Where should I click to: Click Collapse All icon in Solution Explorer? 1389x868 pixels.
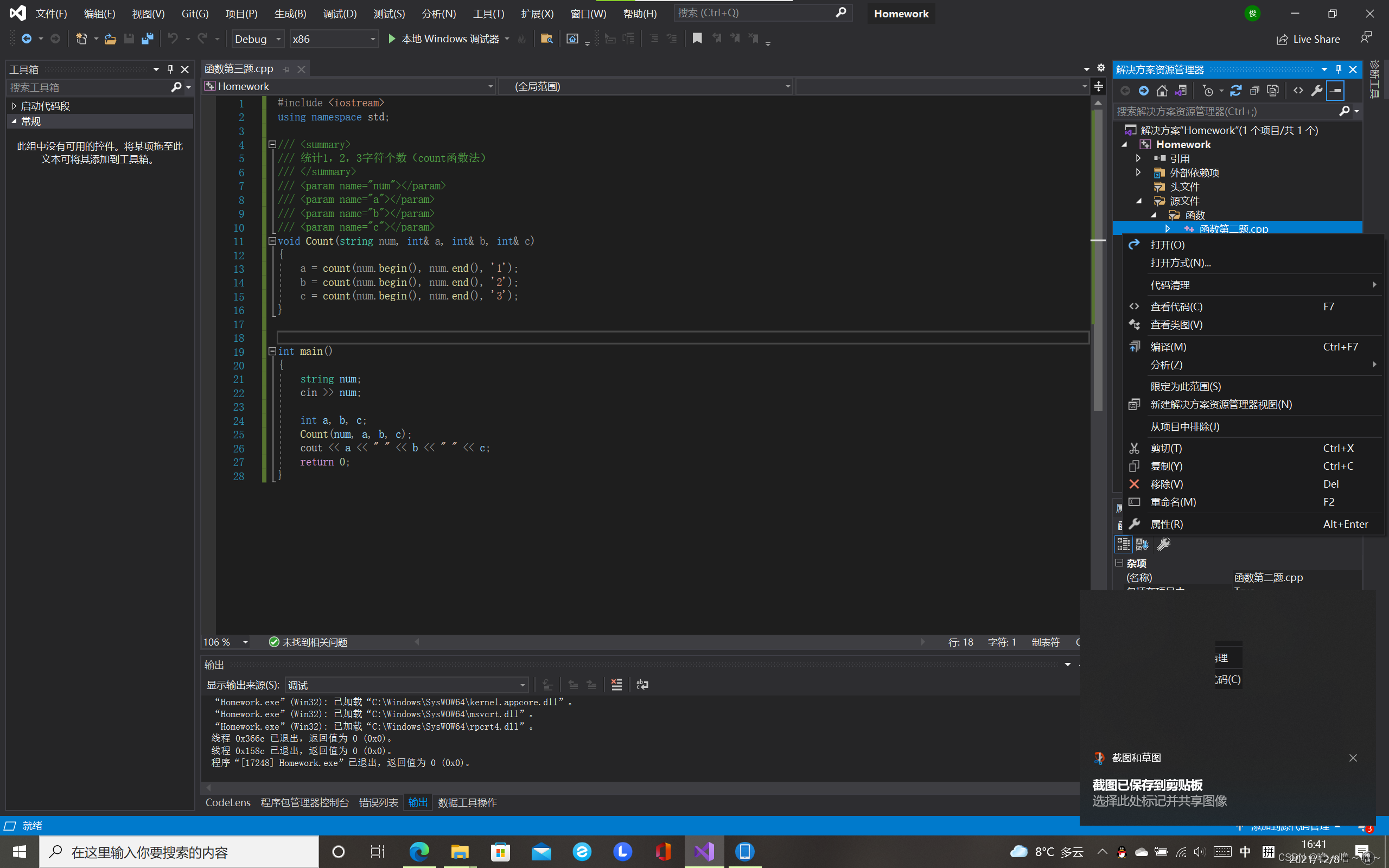[x=1254, y=91]
